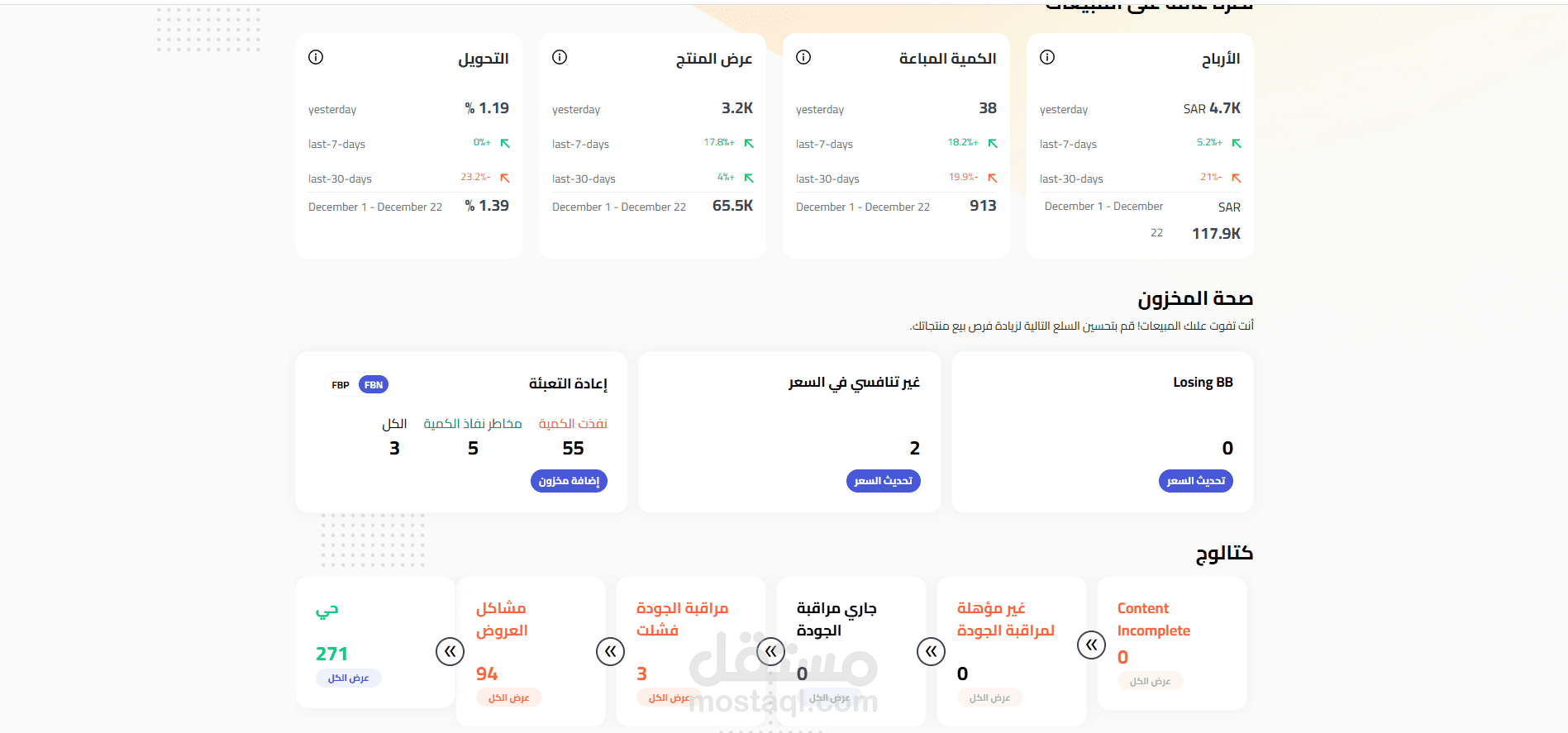
Task: Click last-7-days trend arrow in الكمية المباعة card
Action: tap(993, 143)
